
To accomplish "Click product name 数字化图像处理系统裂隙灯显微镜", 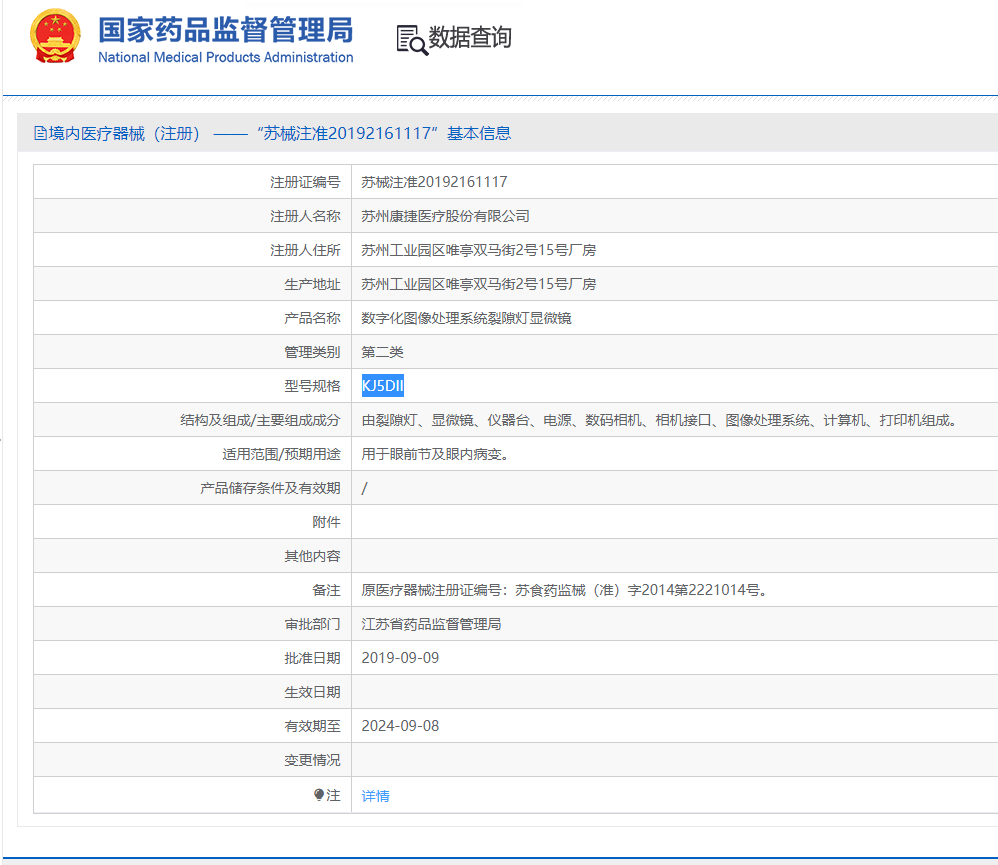I will click(x=467, y=318).
